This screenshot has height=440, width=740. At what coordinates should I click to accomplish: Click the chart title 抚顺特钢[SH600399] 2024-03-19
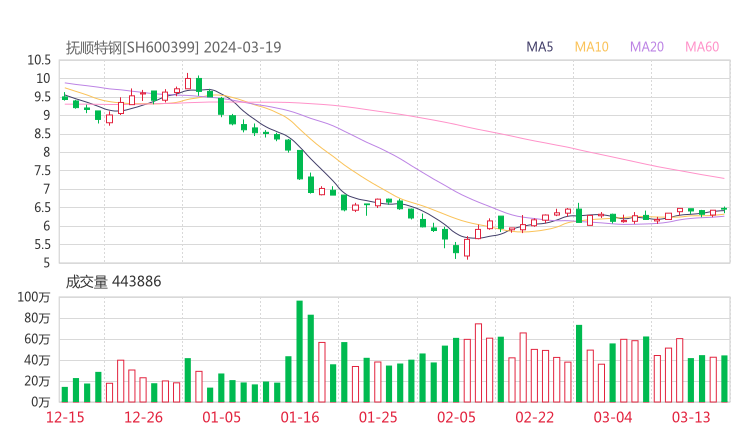pyautogui.click(x=173, y=47)
